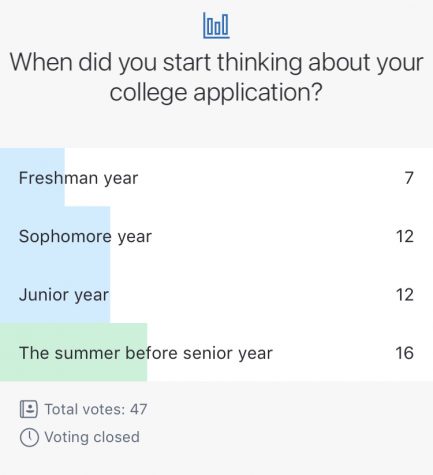Screen dimensions: 433x475
Task: Click the vote count 7
Action: coord(409,178)
